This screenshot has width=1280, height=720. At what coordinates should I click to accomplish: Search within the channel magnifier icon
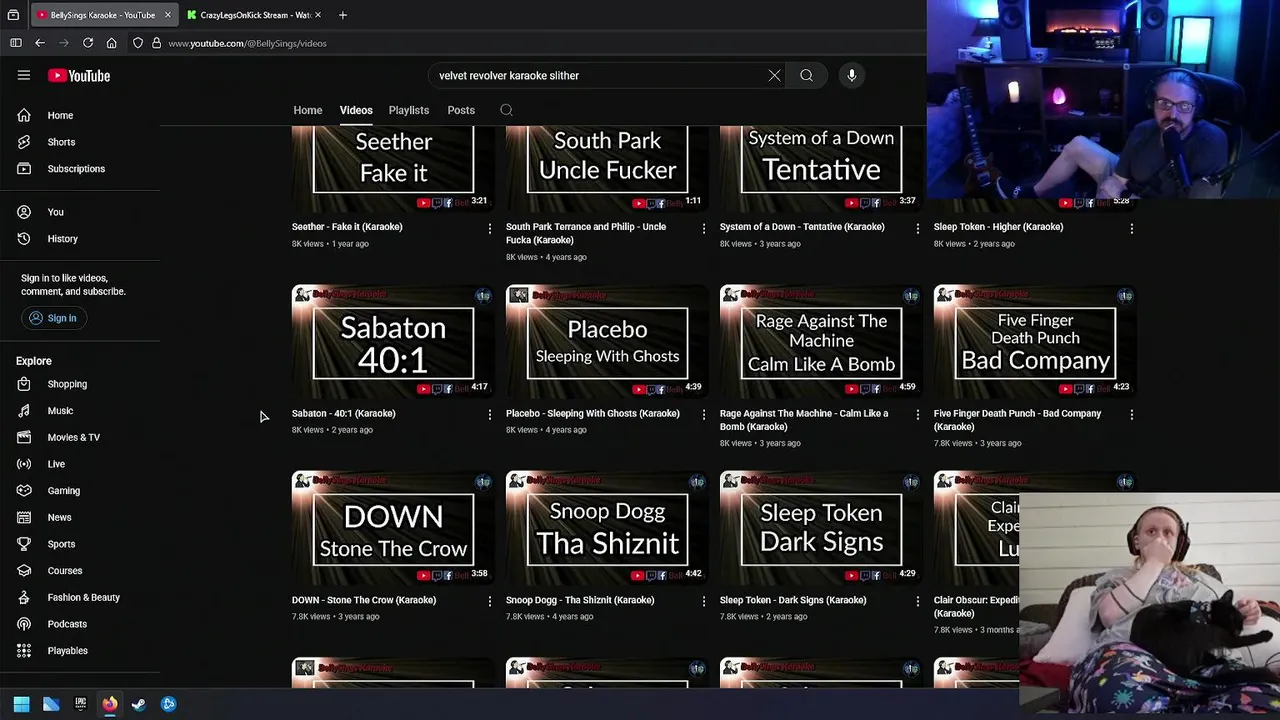[x=506, y=110]
